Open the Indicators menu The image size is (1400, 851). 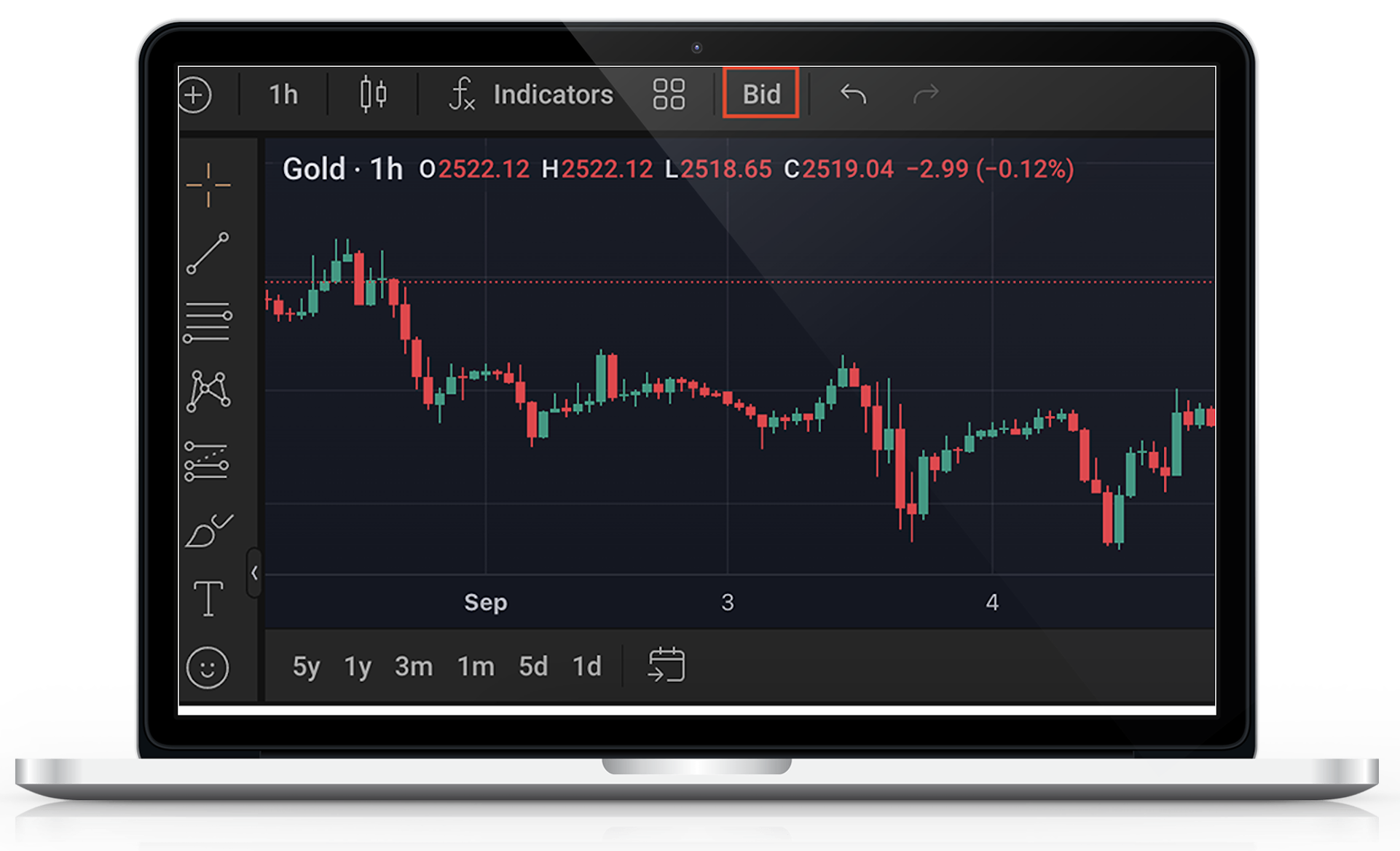(x=532, y=95)
